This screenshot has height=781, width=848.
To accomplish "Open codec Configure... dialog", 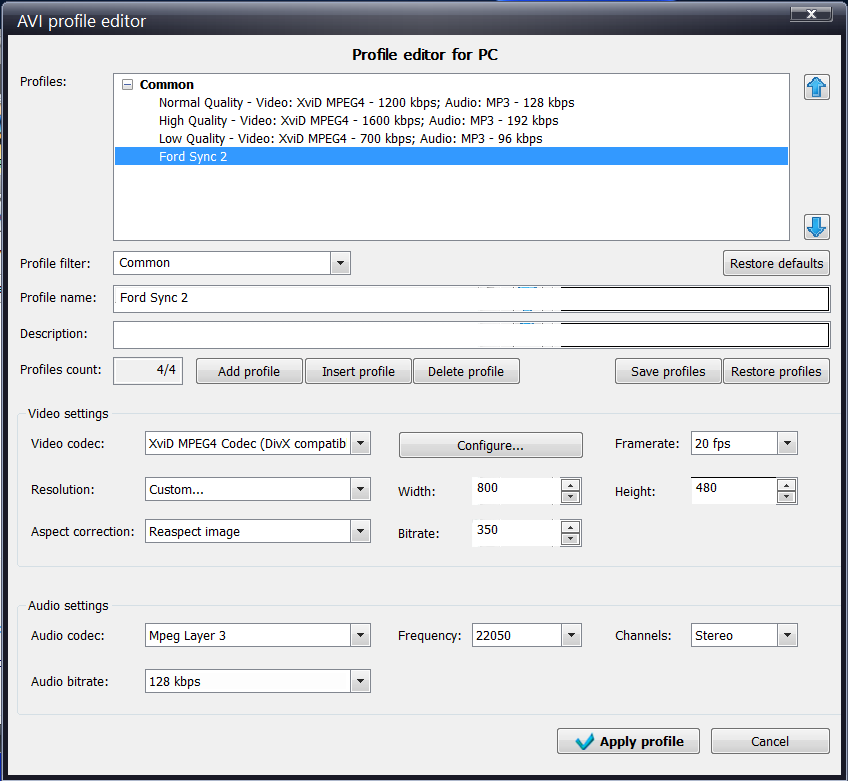I will [491, 445].
